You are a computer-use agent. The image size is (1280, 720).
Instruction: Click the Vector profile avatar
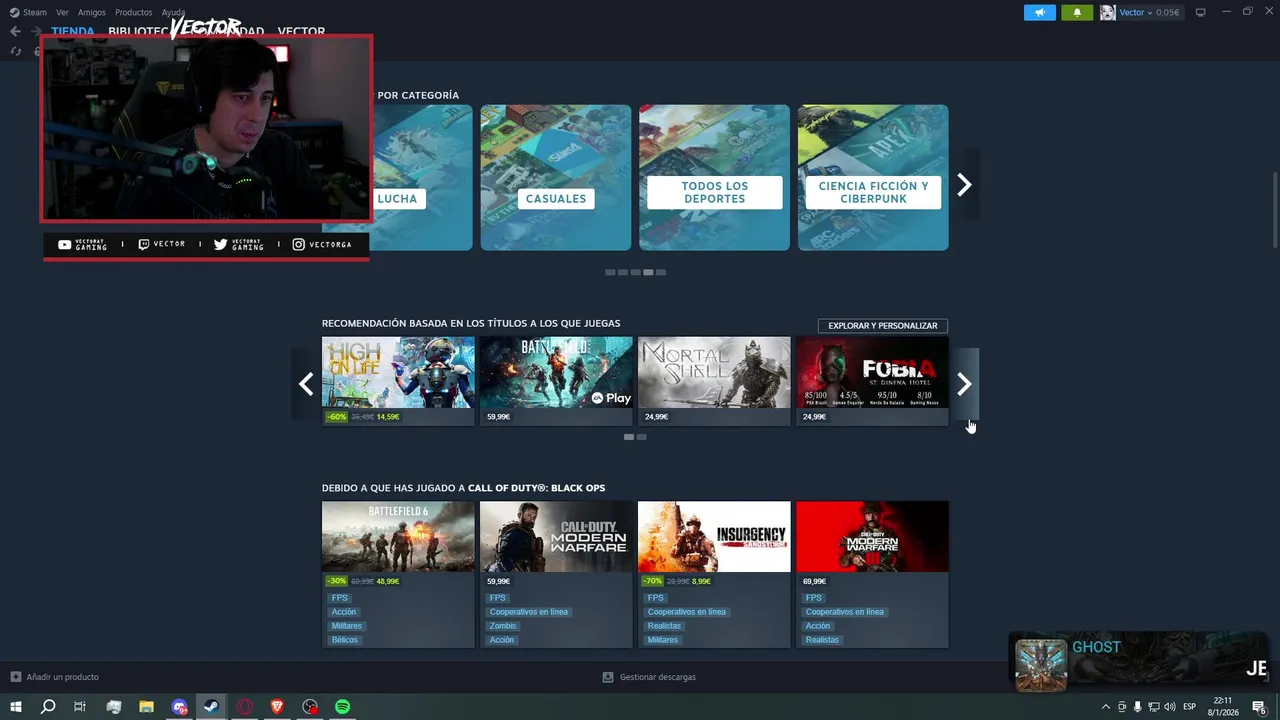tap(1108, 12)
